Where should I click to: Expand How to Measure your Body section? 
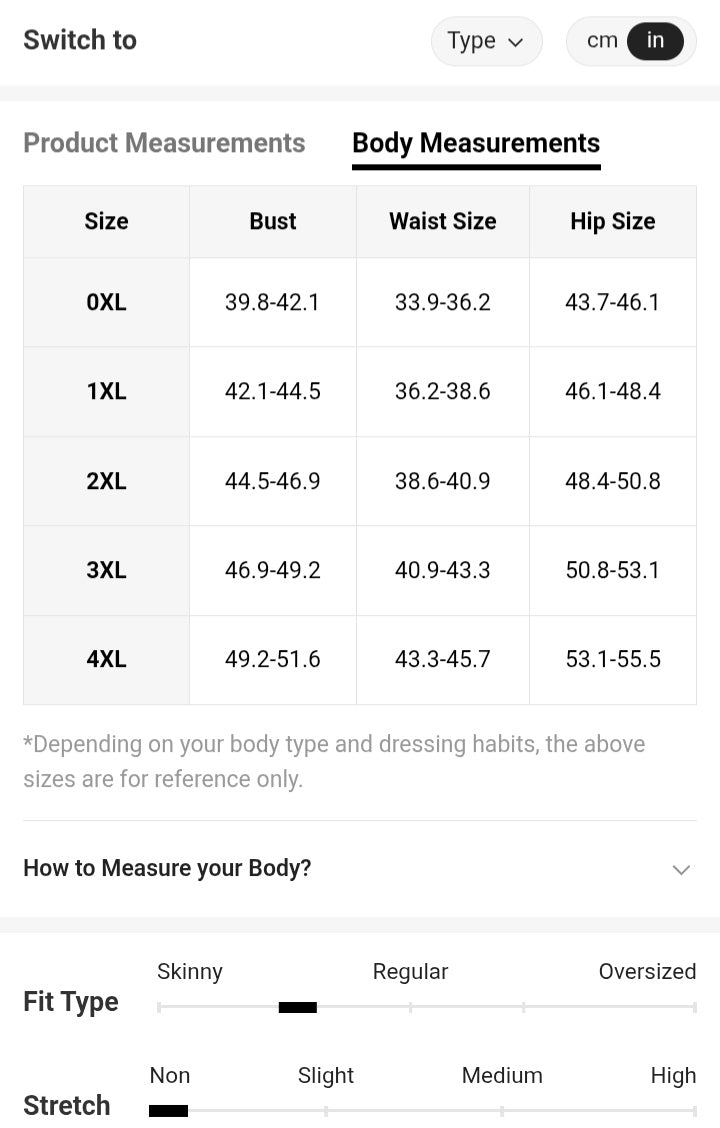[167, 868]
